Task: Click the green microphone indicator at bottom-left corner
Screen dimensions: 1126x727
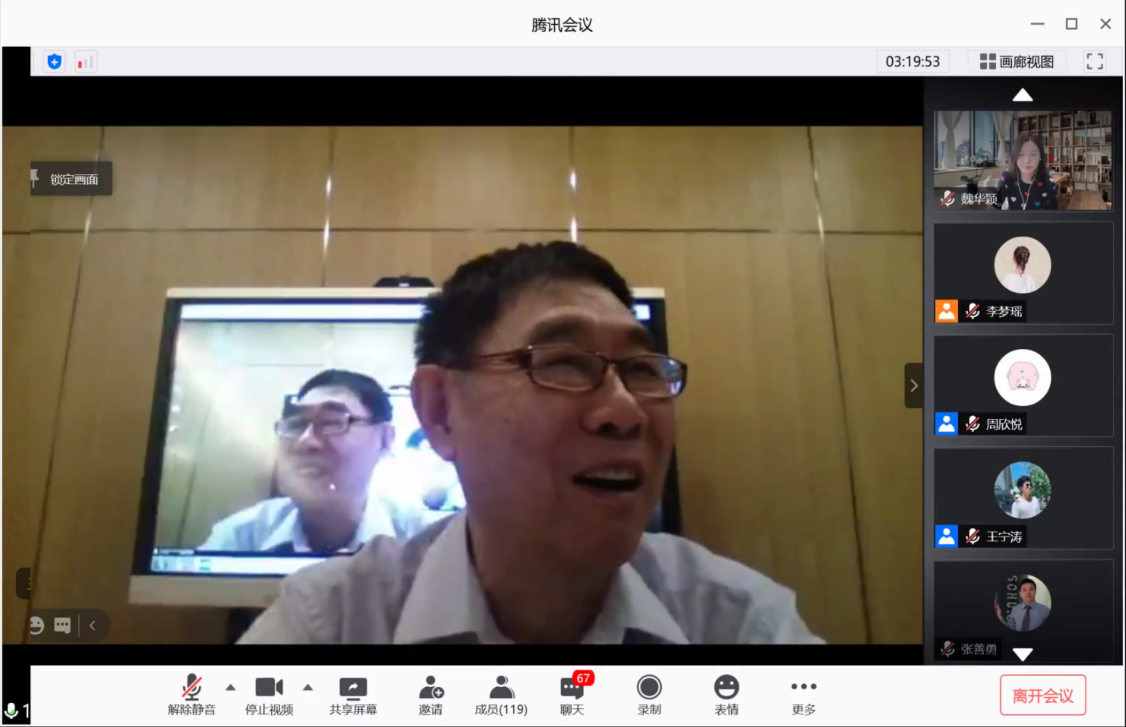Action: 11,711
